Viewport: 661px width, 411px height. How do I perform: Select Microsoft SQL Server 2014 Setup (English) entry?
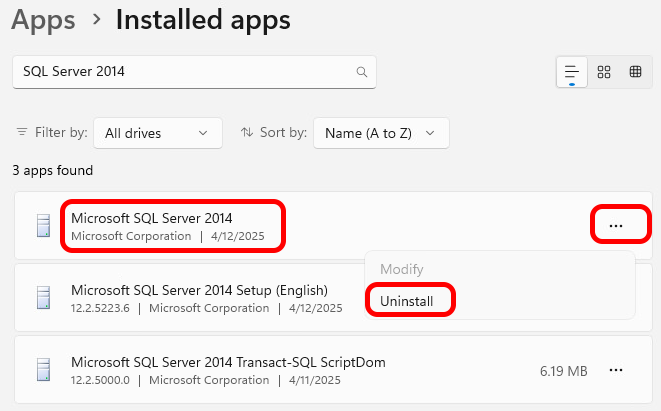tap(200, 298)
